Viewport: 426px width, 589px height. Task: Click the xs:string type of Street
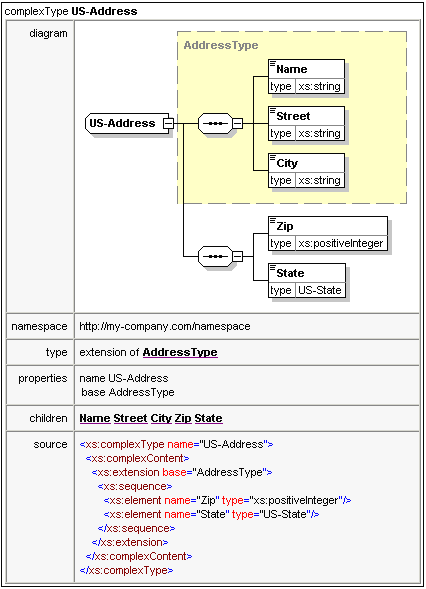[x=319, y=133]
